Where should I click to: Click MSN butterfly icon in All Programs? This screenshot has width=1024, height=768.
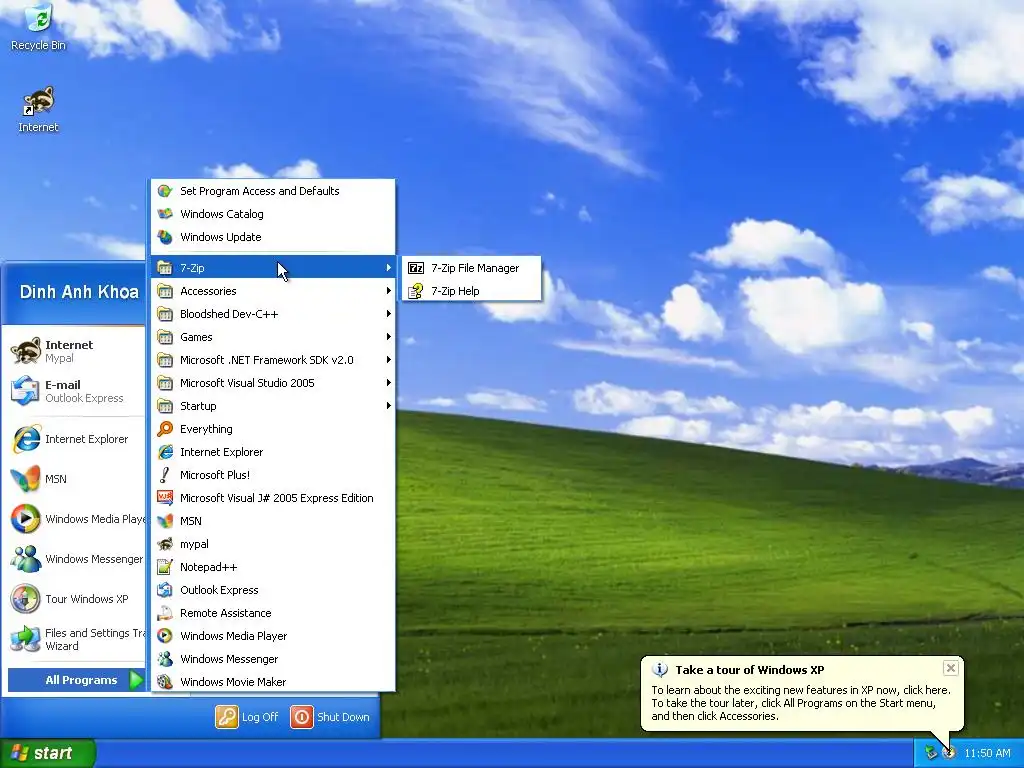pyautogui.click(x=165, y=520)
